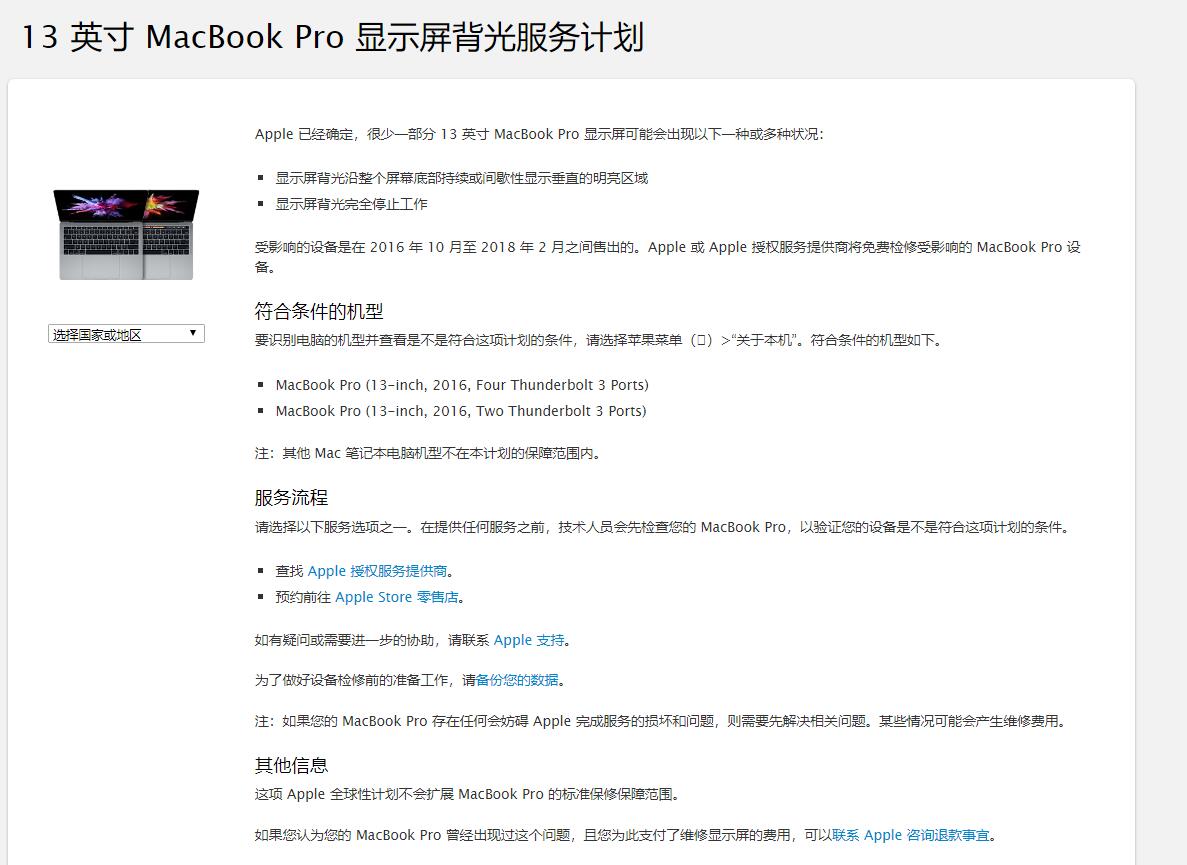Image resolution: width=1187 pixels, height=865 pixels.
Task: Click the MacBook Pro Two Thunderbolt 3 Ports entry
Action: 458,411
